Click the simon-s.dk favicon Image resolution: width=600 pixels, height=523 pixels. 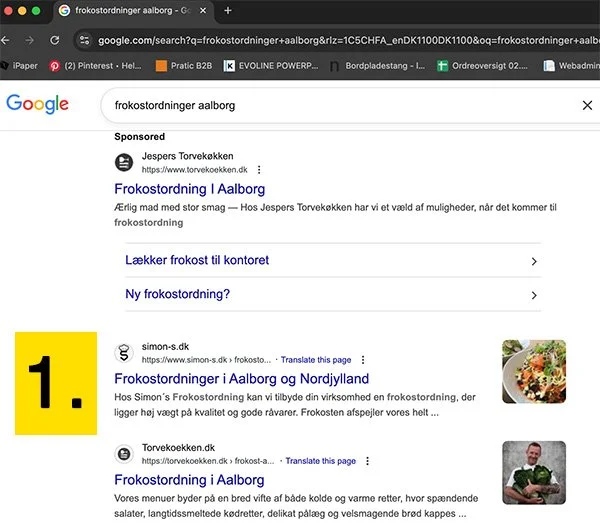click(x=124, y=353)
